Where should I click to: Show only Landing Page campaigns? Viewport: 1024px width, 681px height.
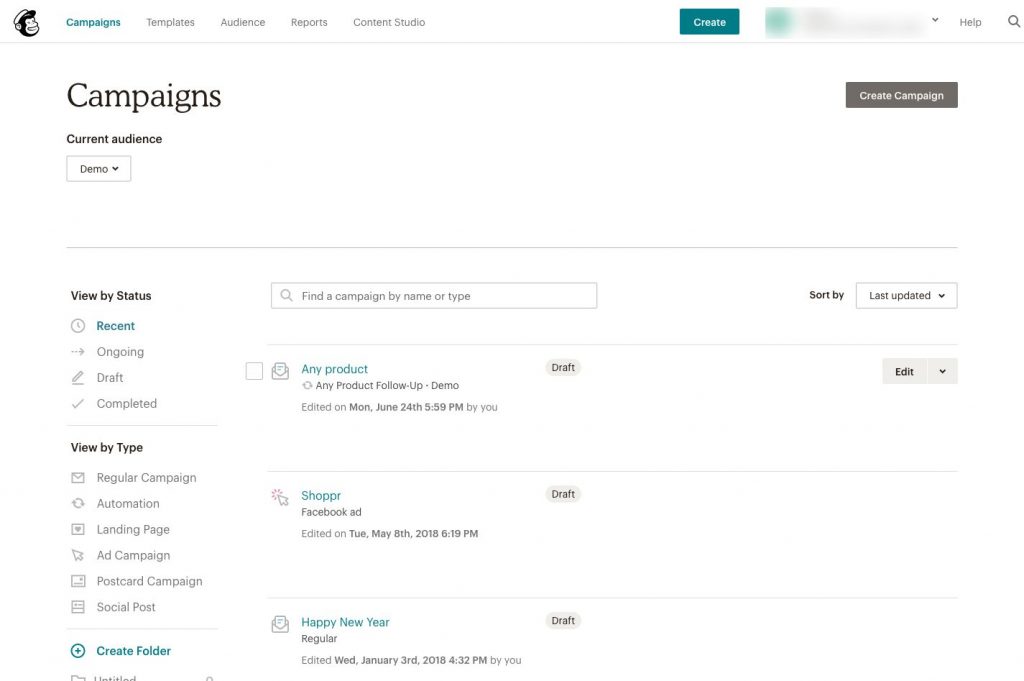click(133, 530)
